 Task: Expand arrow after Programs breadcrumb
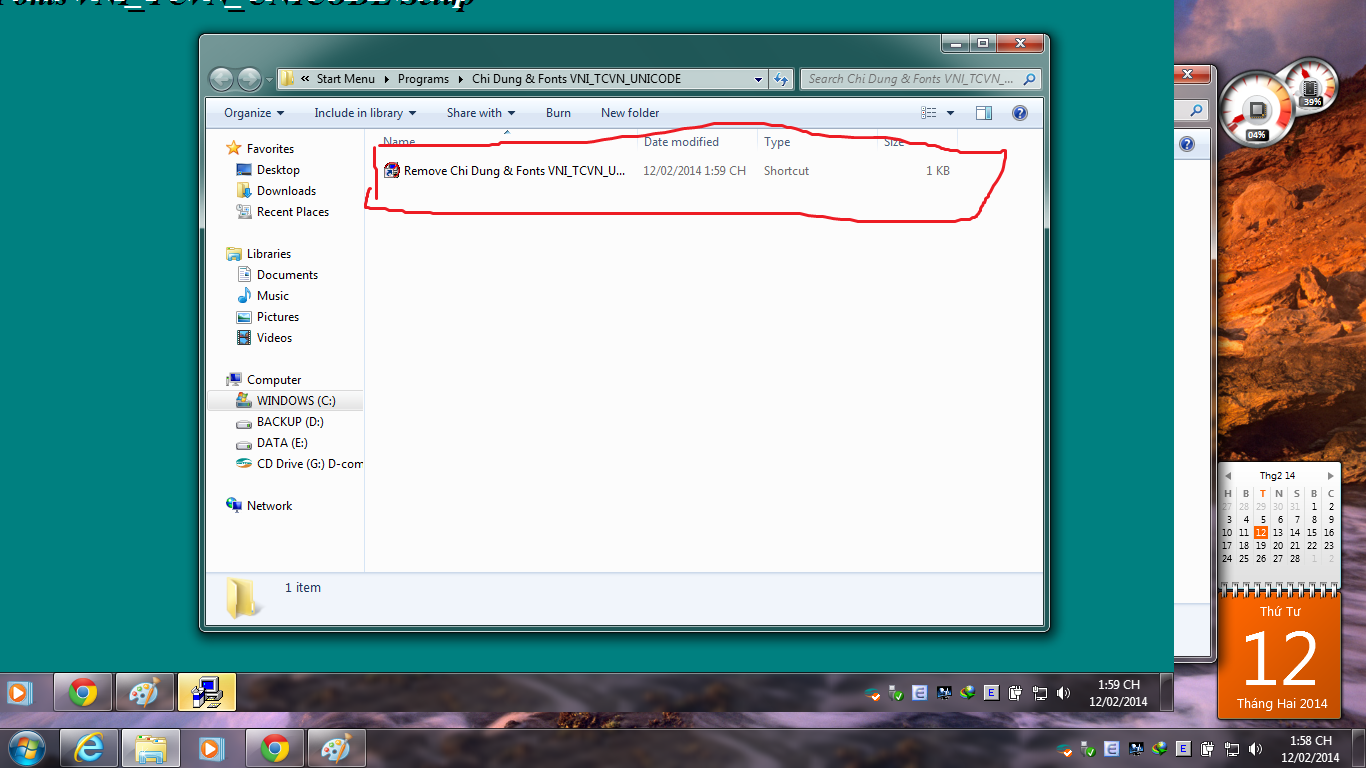pyautogui.click(x=461, y=79)
